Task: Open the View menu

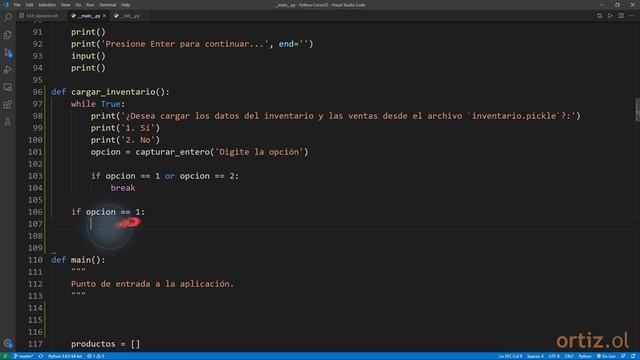Action: [65, 5]
